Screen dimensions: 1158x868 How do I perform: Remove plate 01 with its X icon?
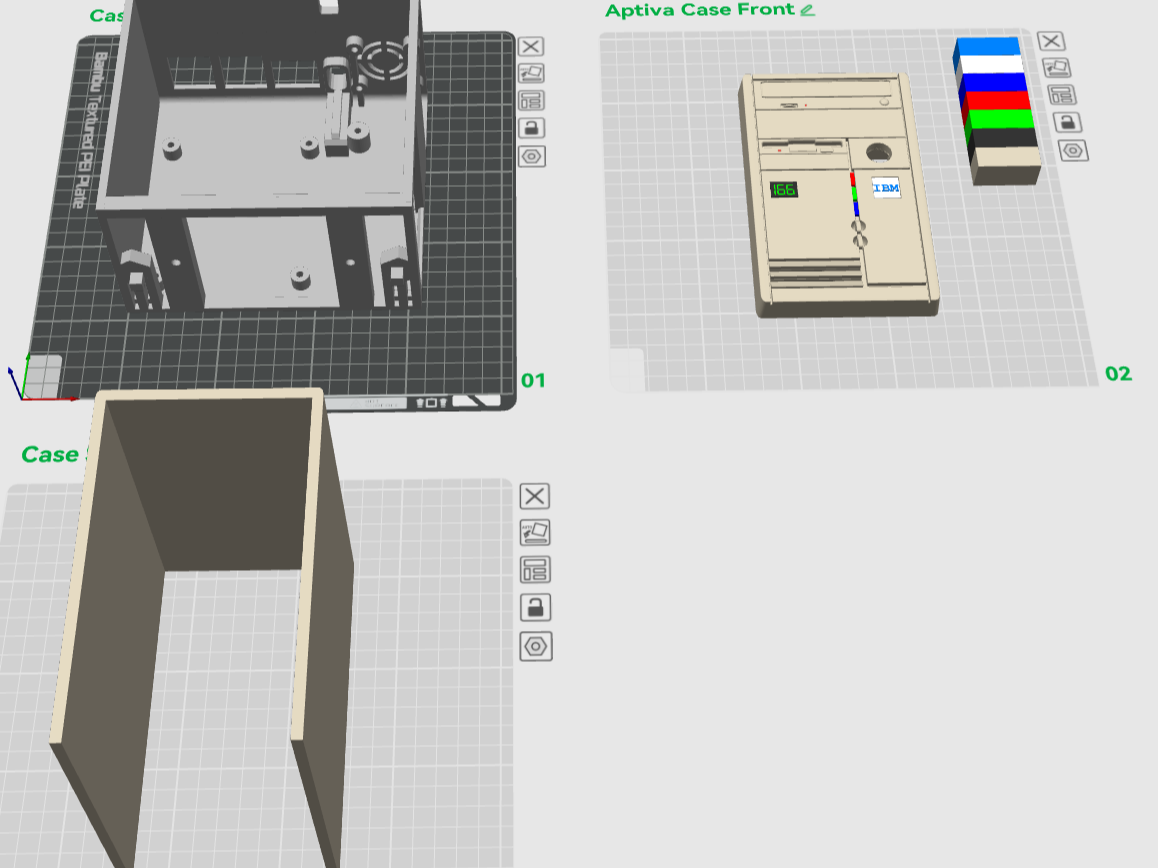[x=530, y=47]
